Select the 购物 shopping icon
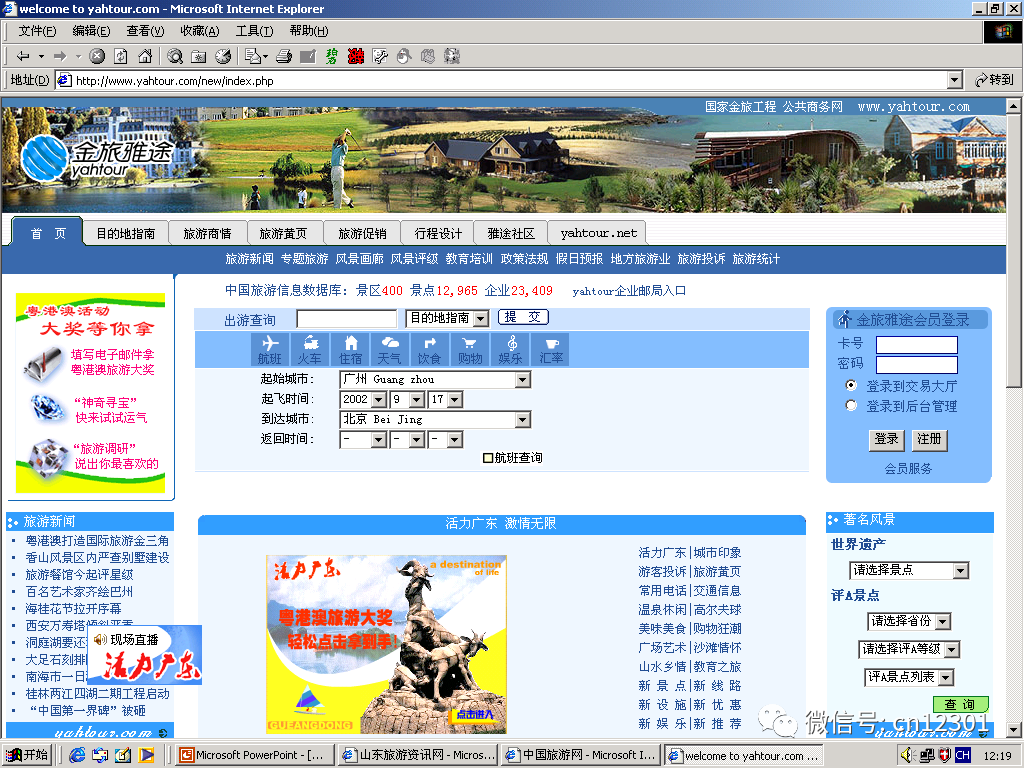Image resolution: width=1024 pixels, height=768 pixels. click(470, 349)
